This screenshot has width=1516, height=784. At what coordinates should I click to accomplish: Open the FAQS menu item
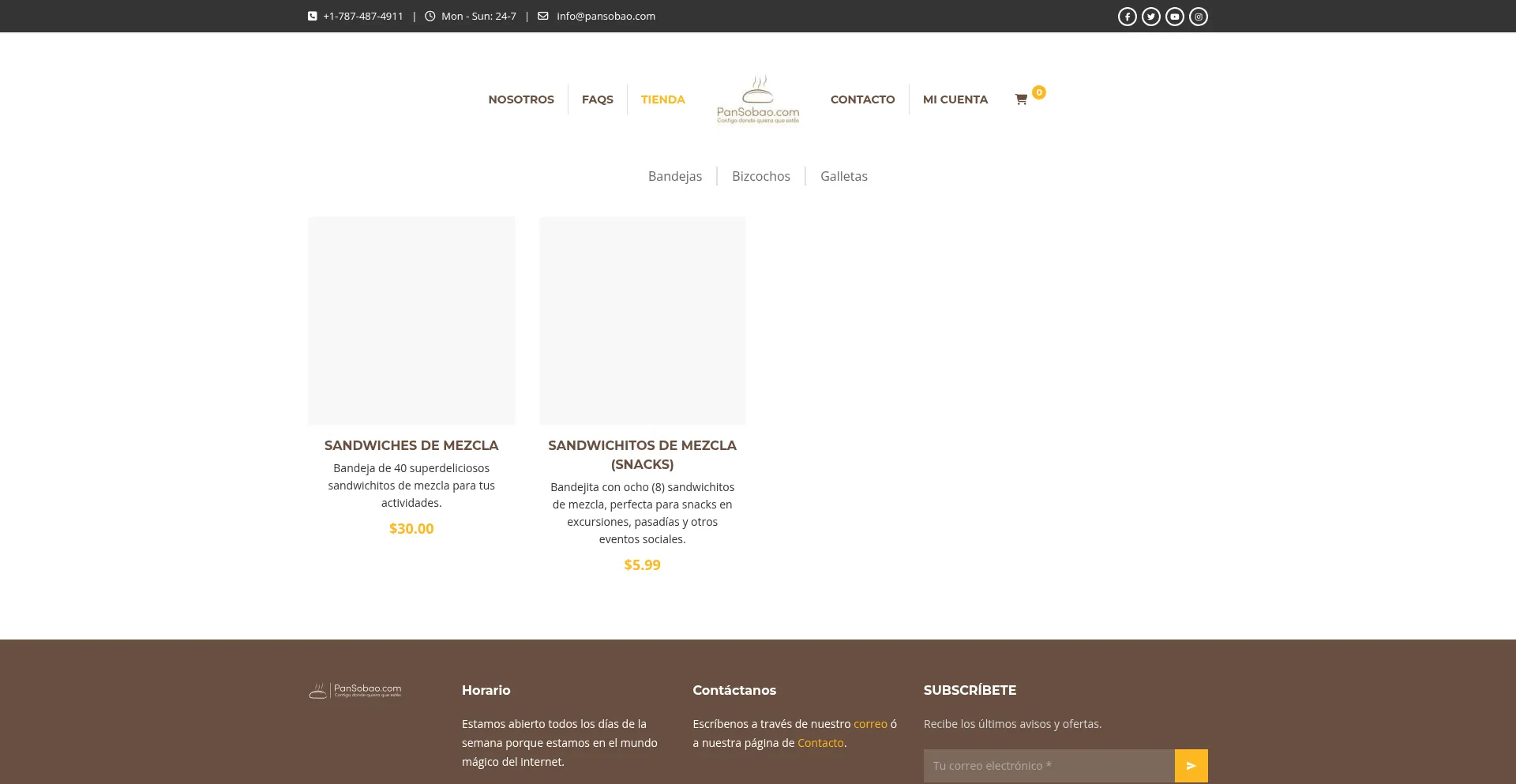coord(597,99)
